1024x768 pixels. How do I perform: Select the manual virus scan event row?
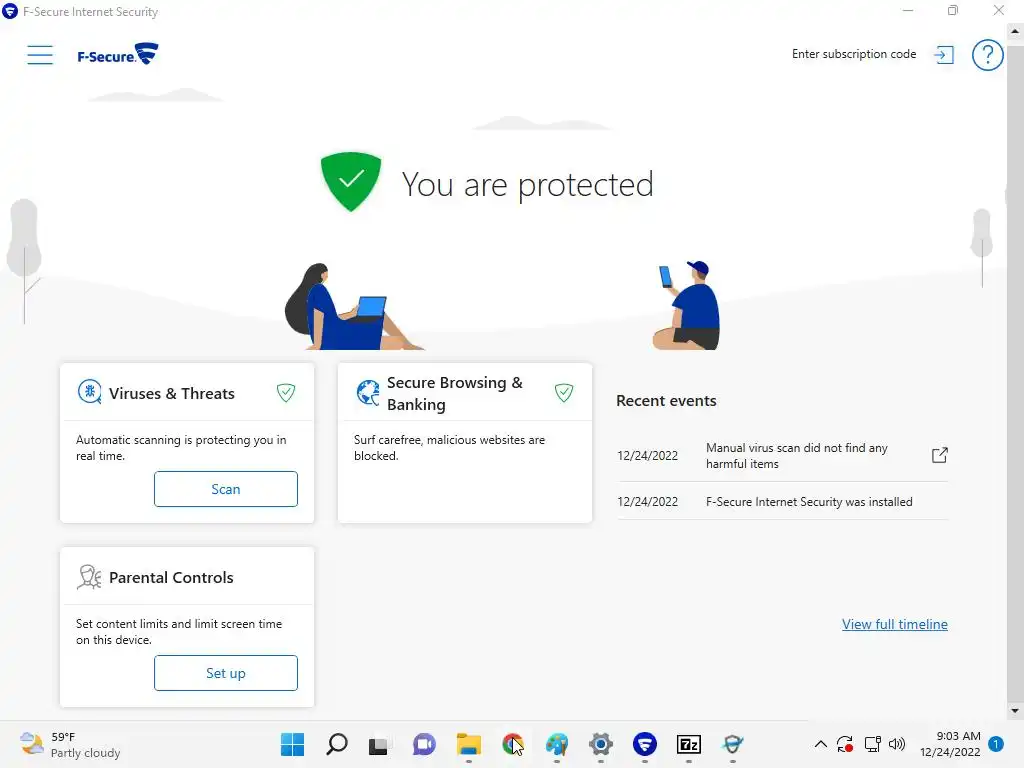[x=782, y=456]
